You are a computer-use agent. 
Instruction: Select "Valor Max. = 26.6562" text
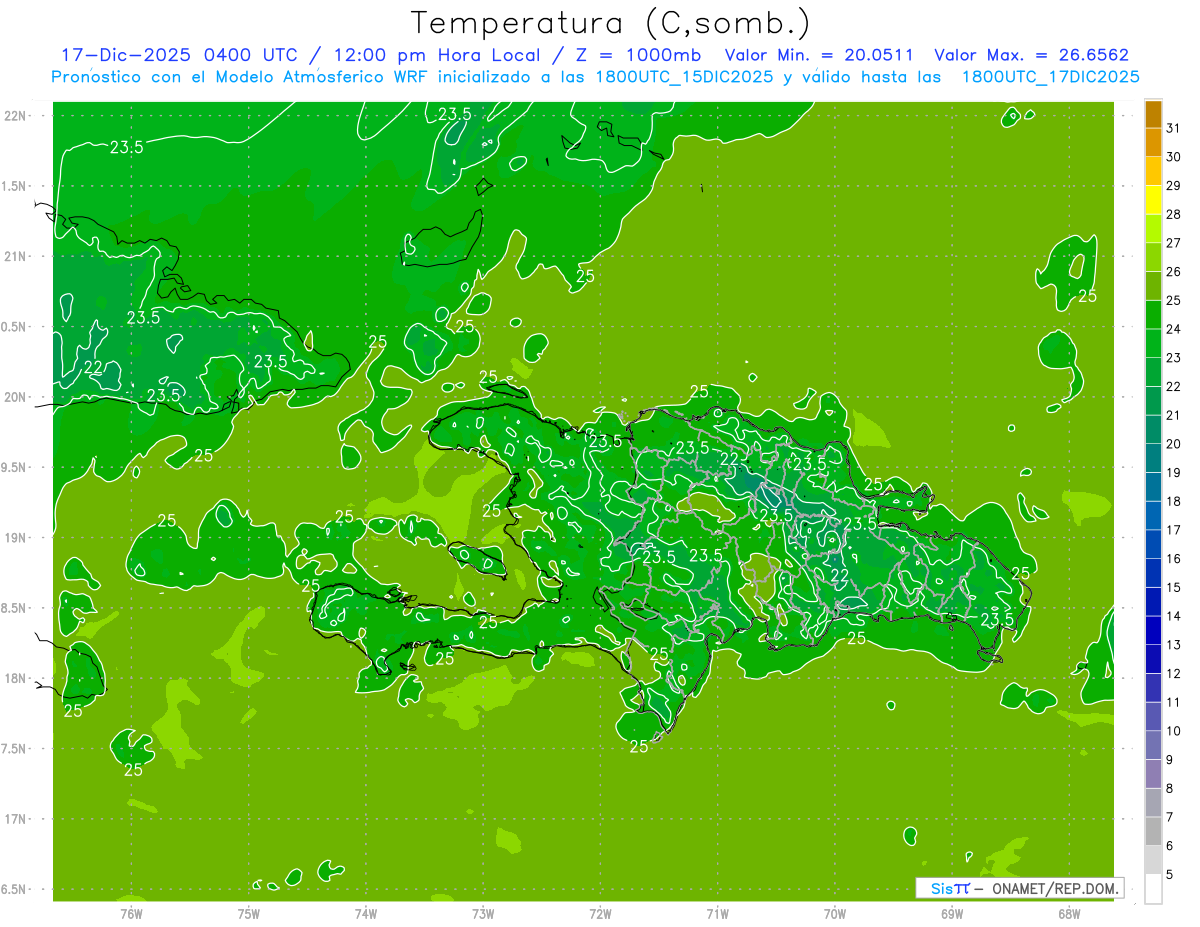click(x=1031, y=55)
